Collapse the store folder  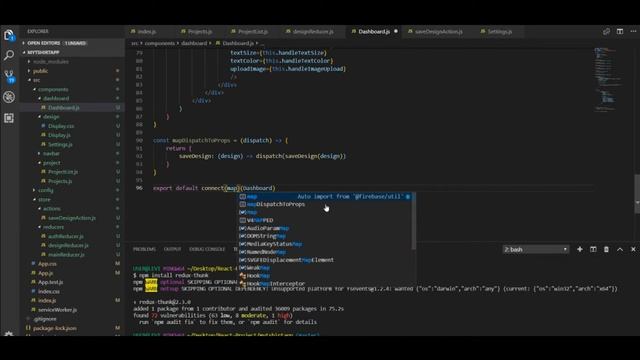click(x=34, y=200)
